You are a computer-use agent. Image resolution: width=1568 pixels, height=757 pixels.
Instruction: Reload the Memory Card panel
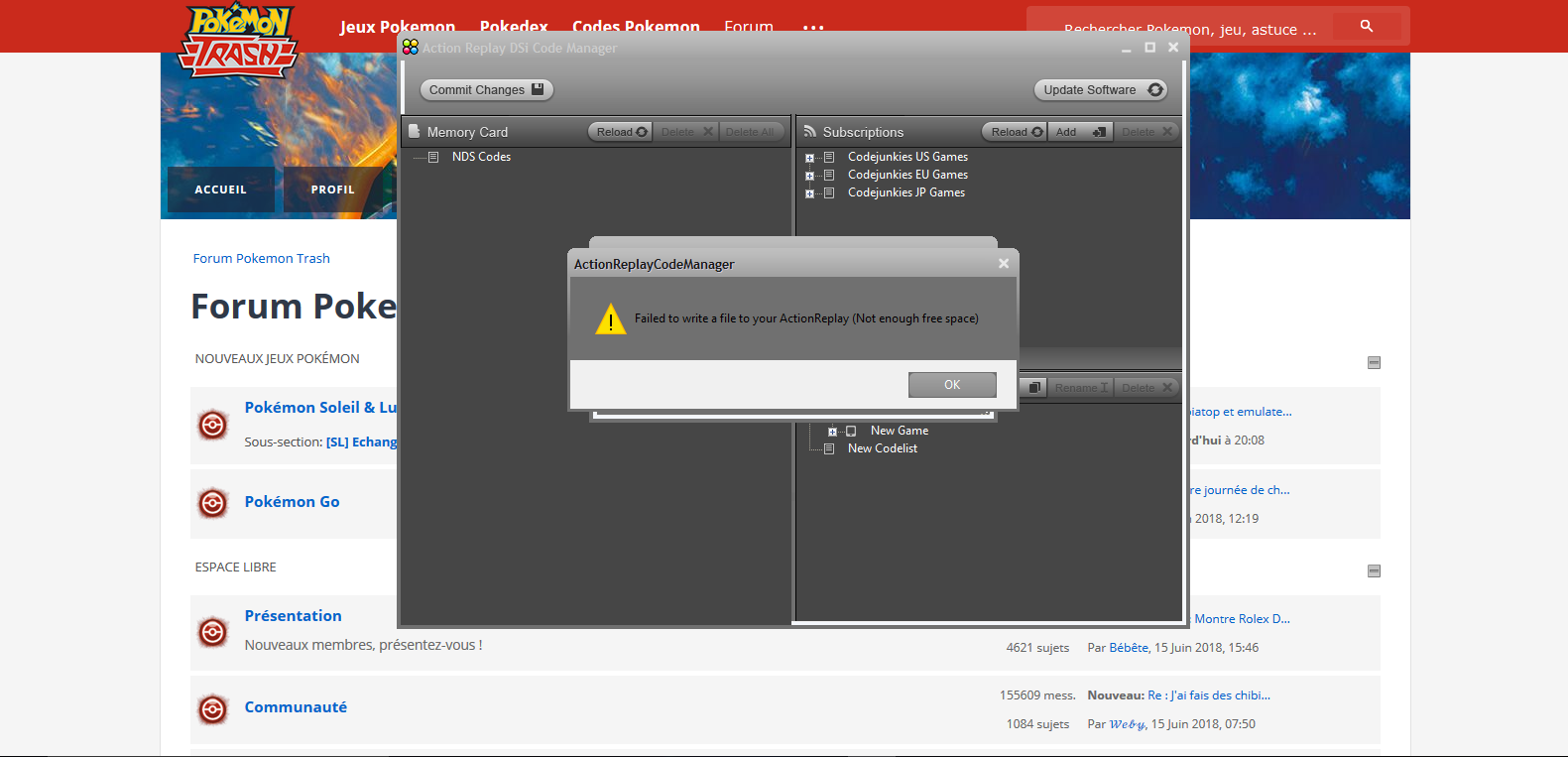pos(622,132)
